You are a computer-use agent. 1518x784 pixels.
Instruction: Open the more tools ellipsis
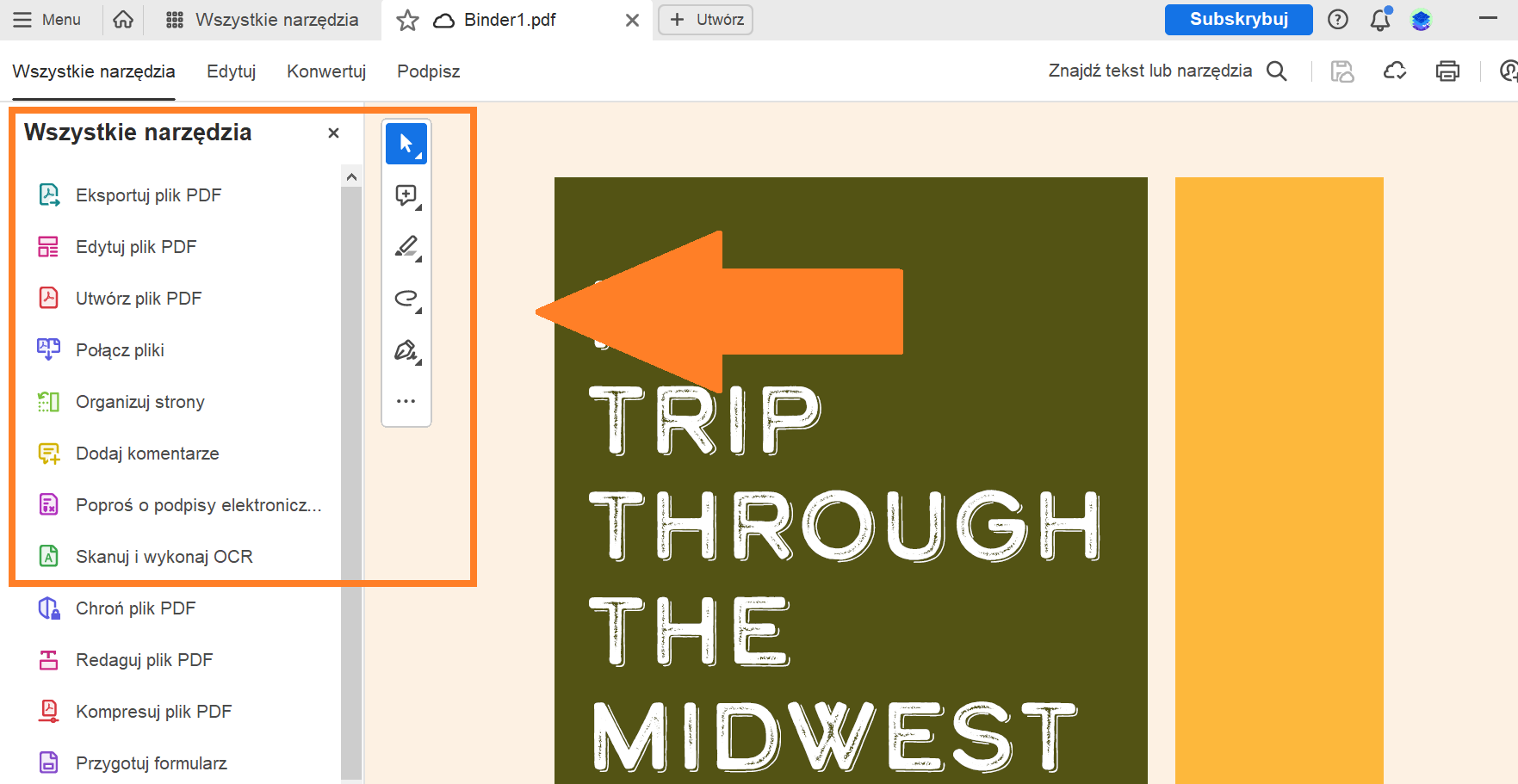click(406, 401)
